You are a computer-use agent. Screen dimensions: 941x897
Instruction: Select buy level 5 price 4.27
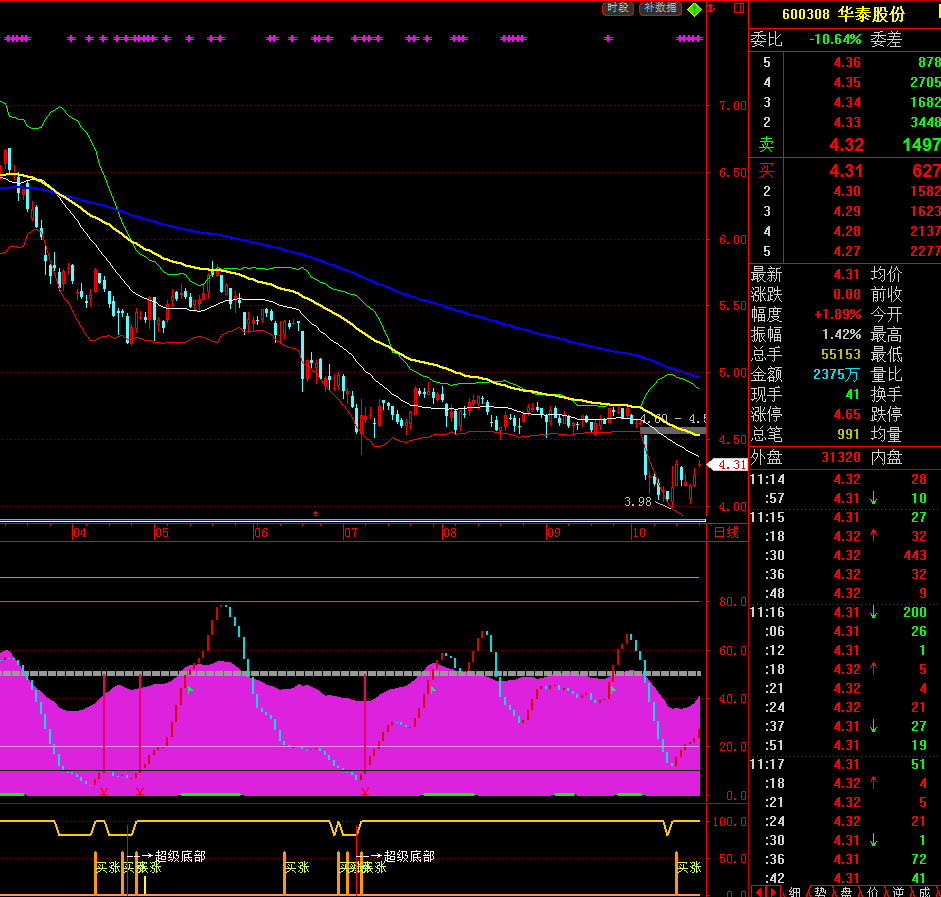[847, 251]
